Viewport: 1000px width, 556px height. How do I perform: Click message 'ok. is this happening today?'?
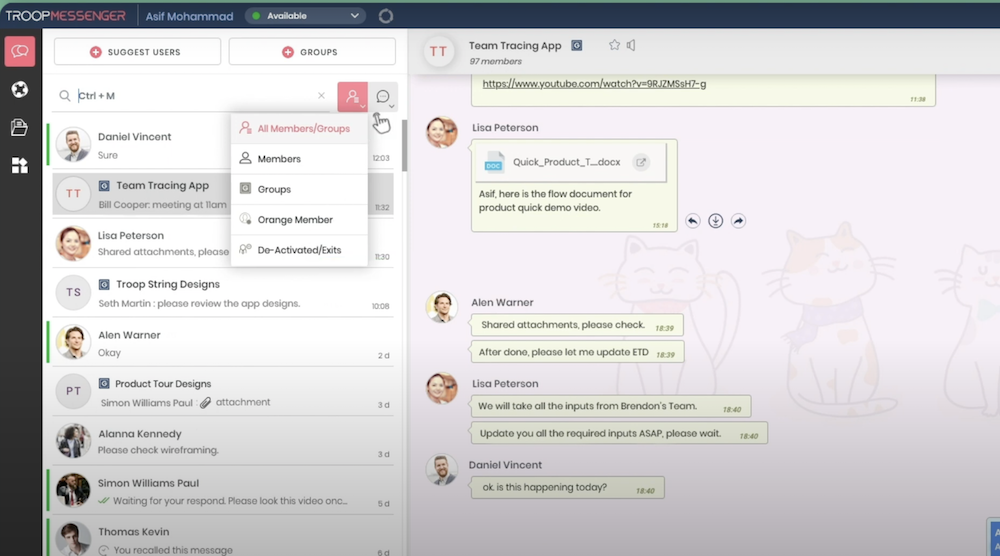click(x=568, y=488)
